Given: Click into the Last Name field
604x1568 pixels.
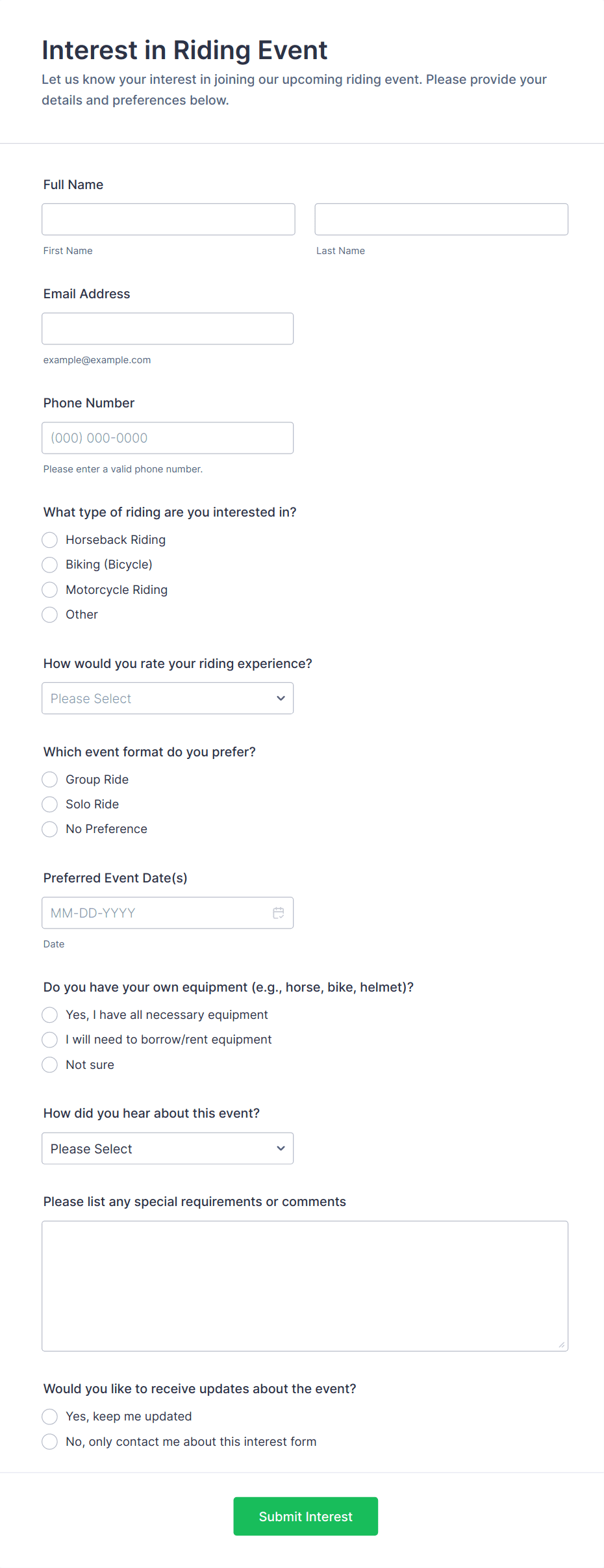Looking at the screenshot, I should coord(441,220).
